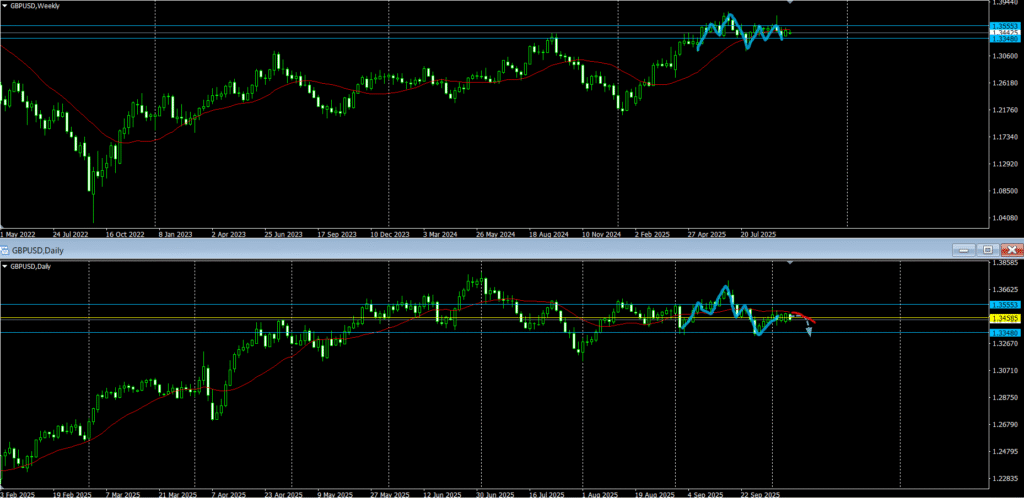Select the red projection curve on daily chart

(806, 318)
